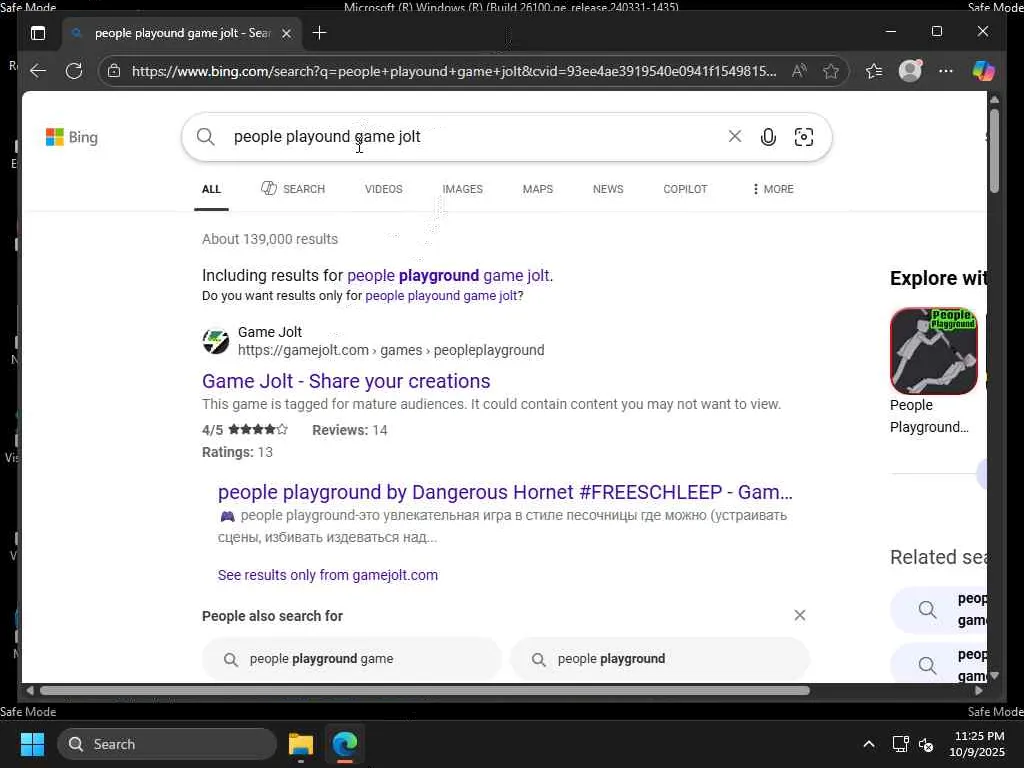The width and height of the screenshot is (1024, 768).
Task: Open the browser profile avatar
Action: click(x=910, y=71)
